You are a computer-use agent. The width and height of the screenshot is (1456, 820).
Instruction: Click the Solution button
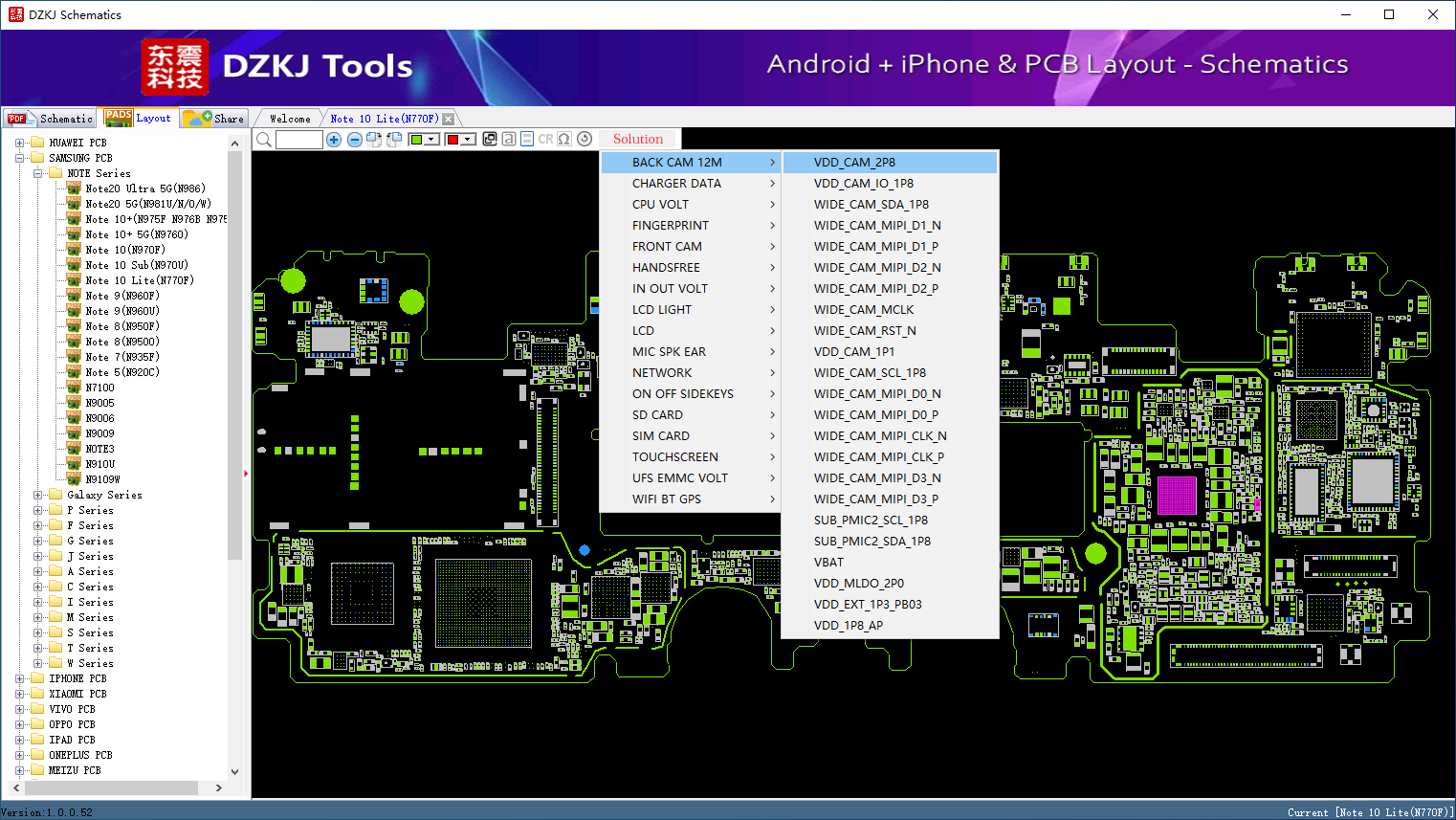638,140
